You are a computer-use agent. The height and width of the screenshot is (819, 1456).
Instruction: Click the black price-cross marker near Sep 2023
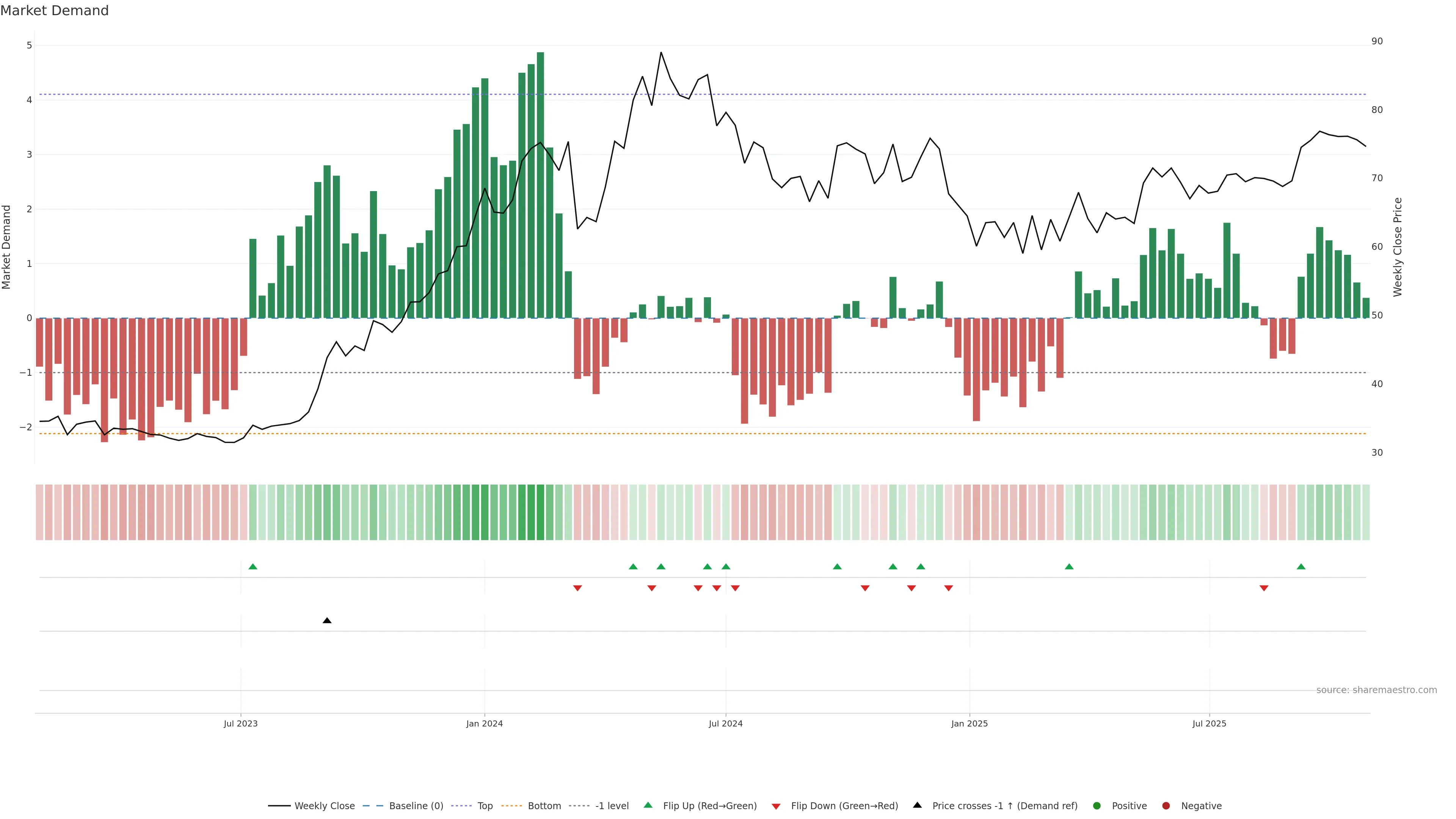(x=327, y=621)
